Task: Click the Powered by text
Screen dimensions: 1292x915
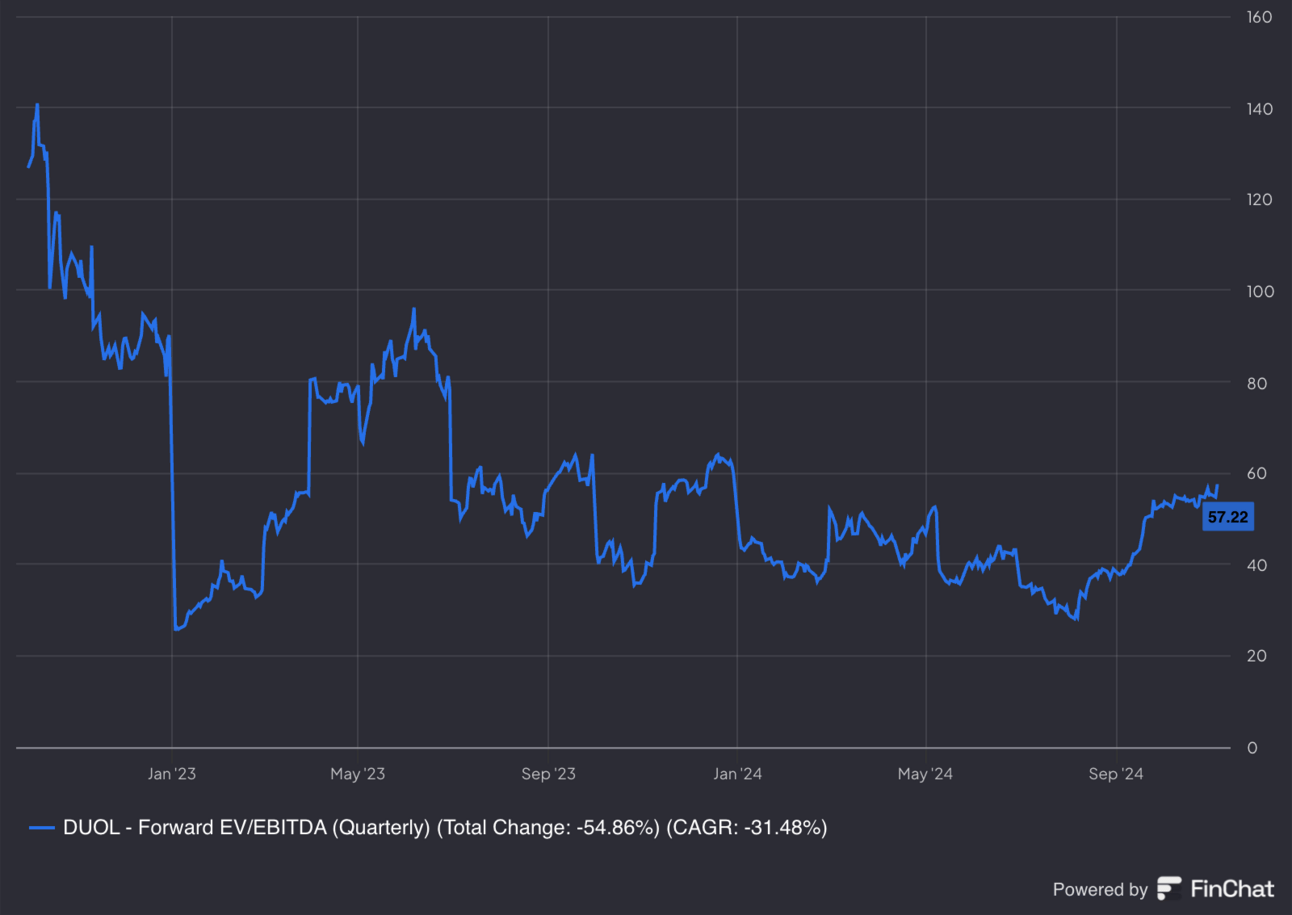Action: point(1100,889)
